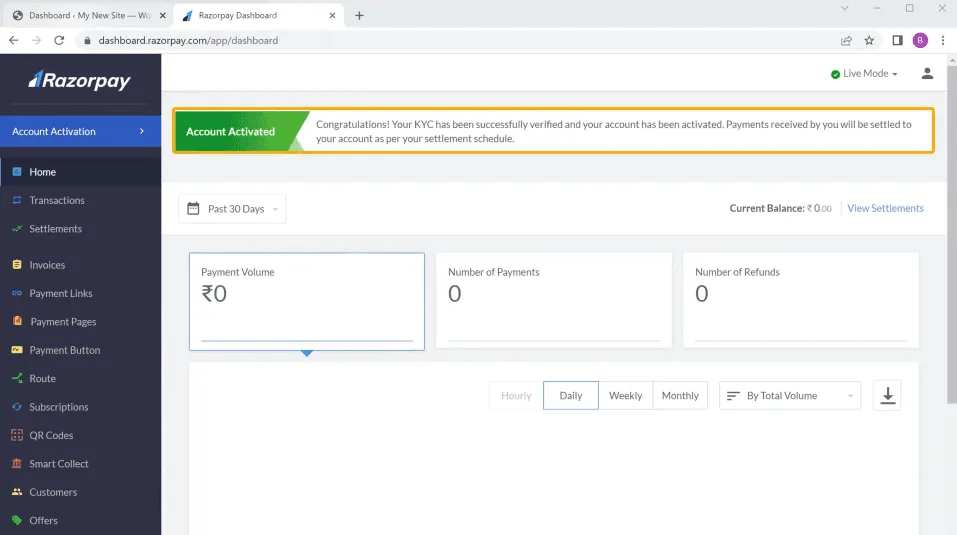Open Transactions in the sidebar

57,201
